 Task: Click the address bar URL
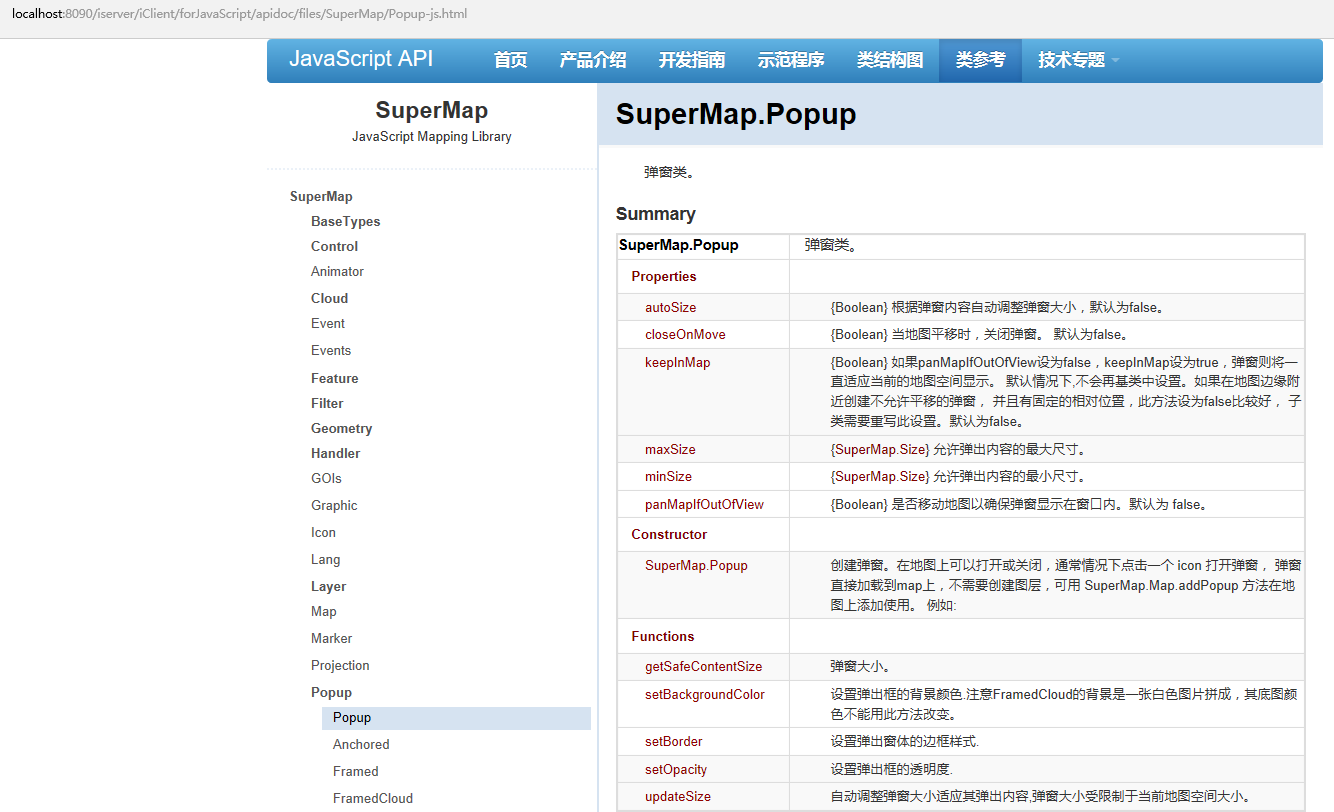pos(239,14)
